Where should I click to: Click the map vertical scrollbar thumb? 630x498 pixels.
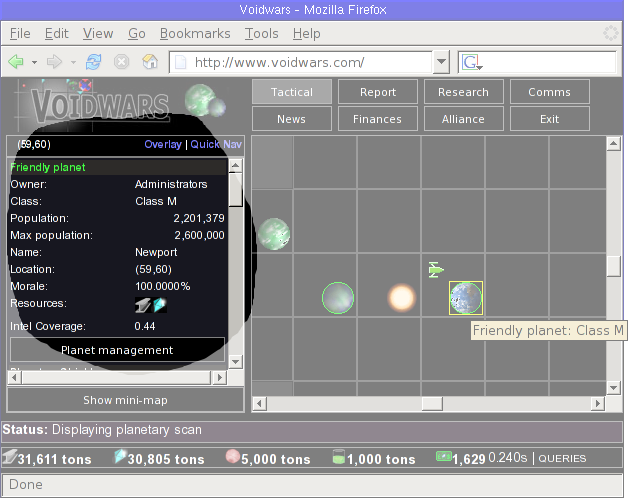[x=614, y=266]
